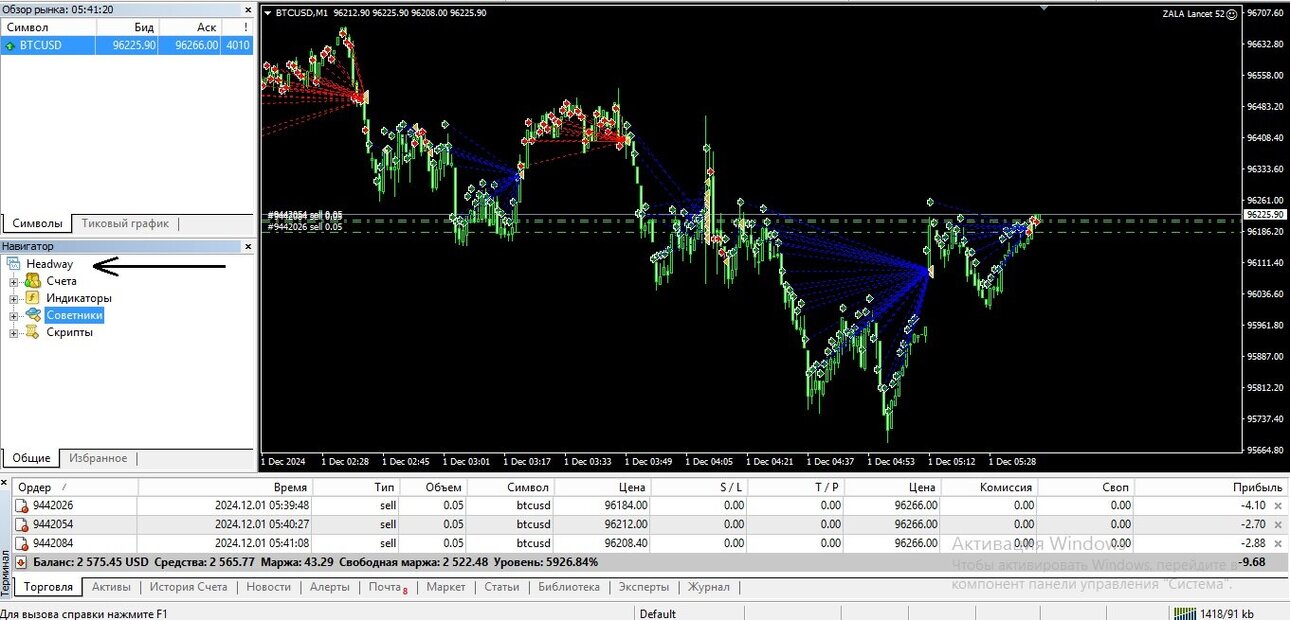
Task: Open the Новости tab
Action: (268, 587)
